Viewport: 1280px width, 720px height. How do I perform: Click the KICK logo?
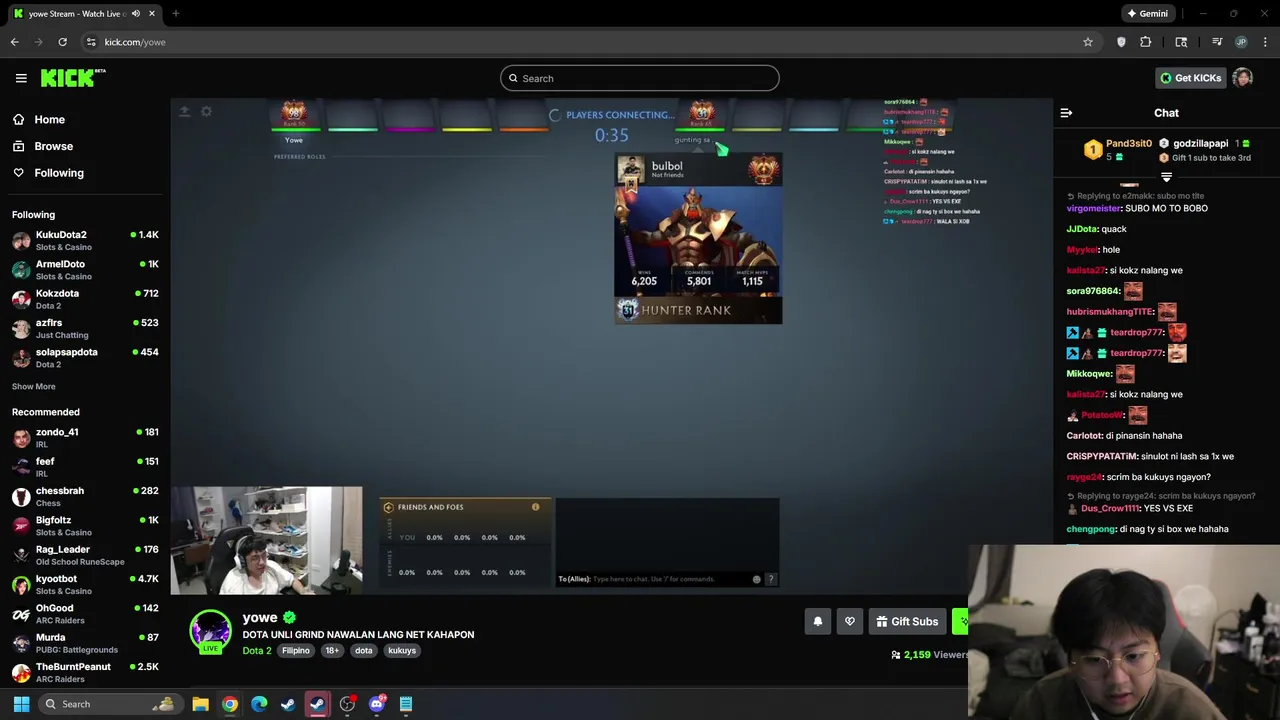click(72, 78)
